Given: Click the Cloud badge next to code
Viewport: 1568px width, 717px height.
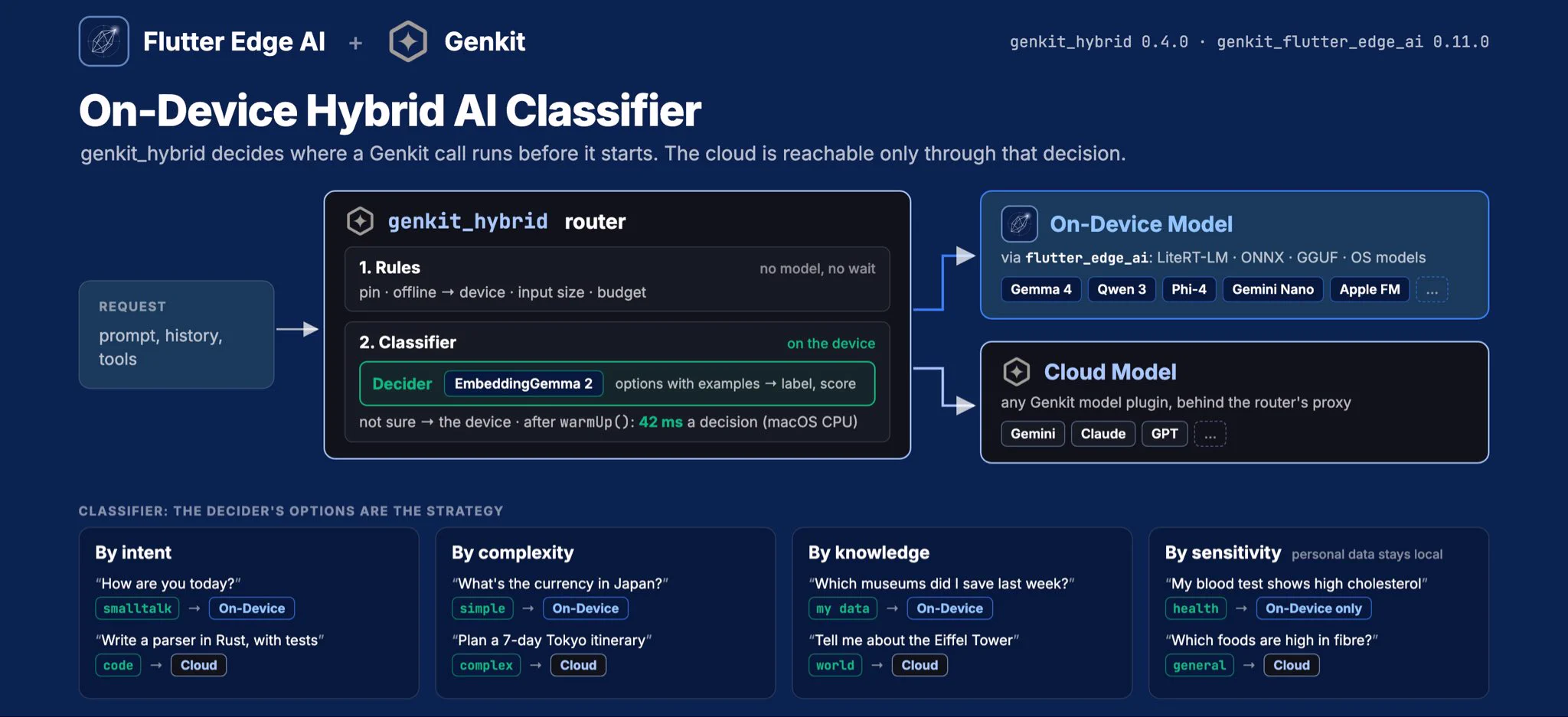Looking at the screenshot, I should pyautogui.click(x=199, y=665).
